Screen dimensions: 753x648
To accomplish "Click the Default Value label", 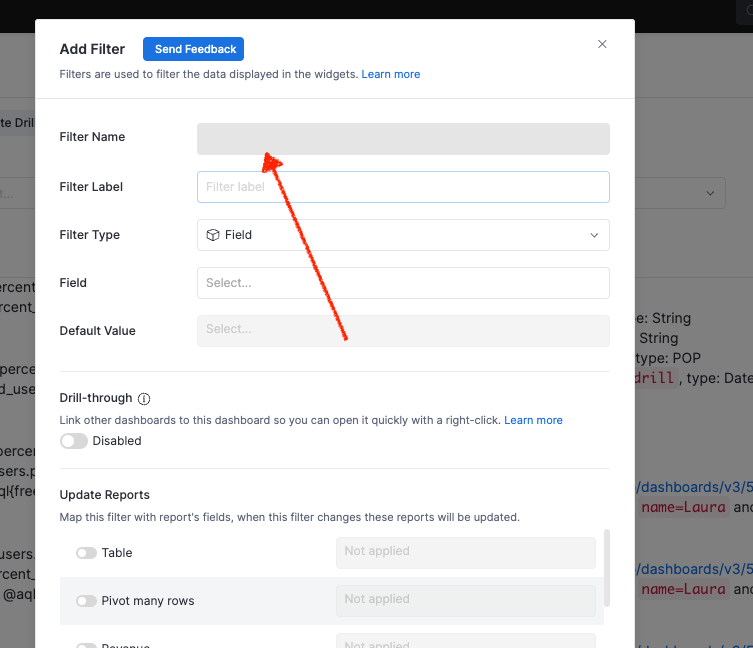I will coord(97,331).
